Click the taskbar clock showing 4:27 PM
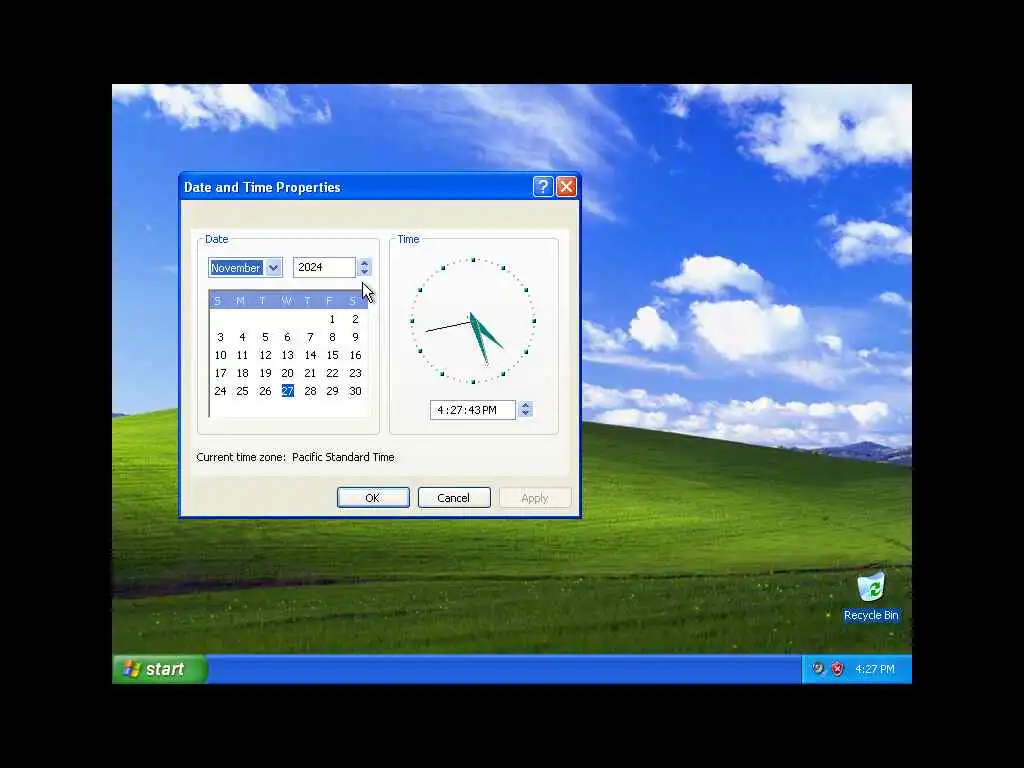 tap(874, 669)
